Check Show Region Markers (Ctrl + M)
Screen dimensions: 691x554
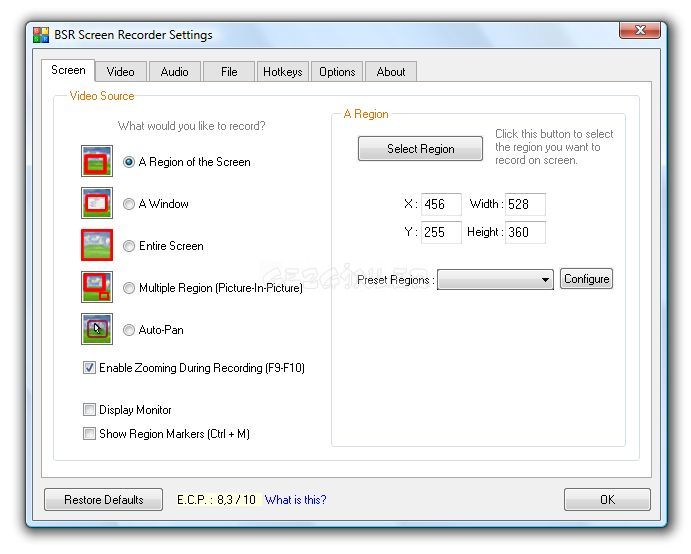click(x=89, y=434)
